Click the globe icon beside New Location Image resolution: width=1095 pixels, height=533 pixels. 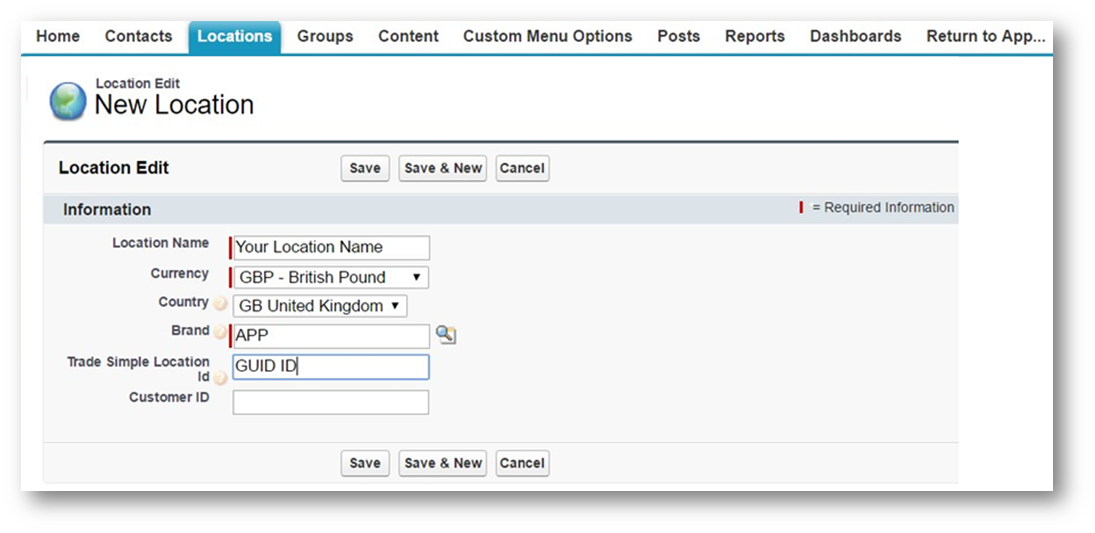(x=68, y=101)
